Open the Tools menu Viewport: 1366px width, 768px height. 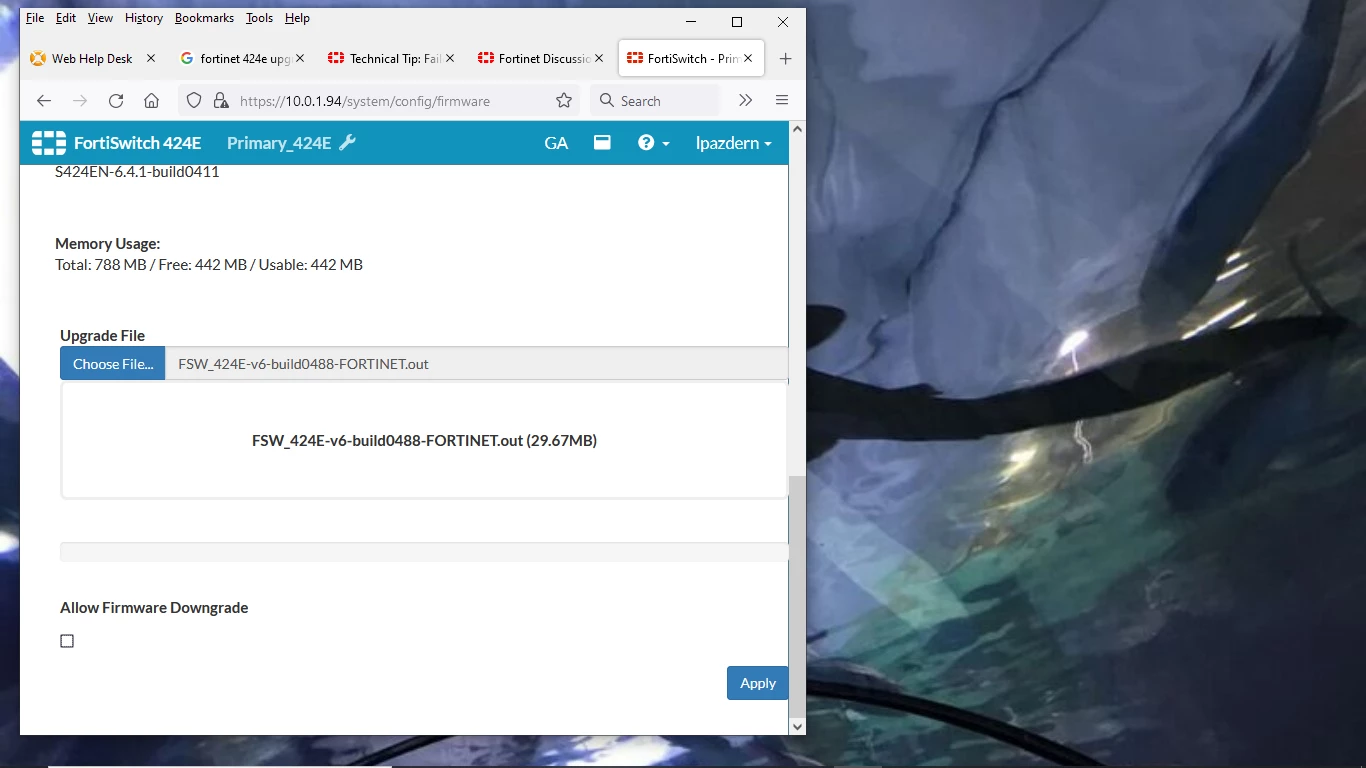[259, 18]
